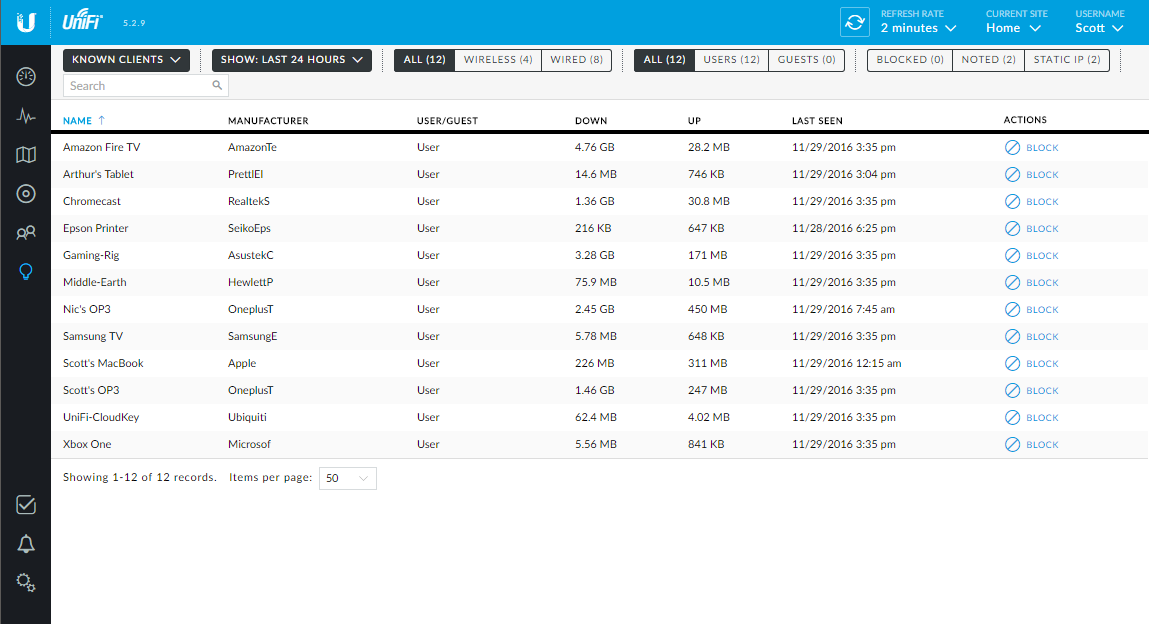Sort by the Up column header
This screenshot has height=624, width=1149.
tap(694, 121)
